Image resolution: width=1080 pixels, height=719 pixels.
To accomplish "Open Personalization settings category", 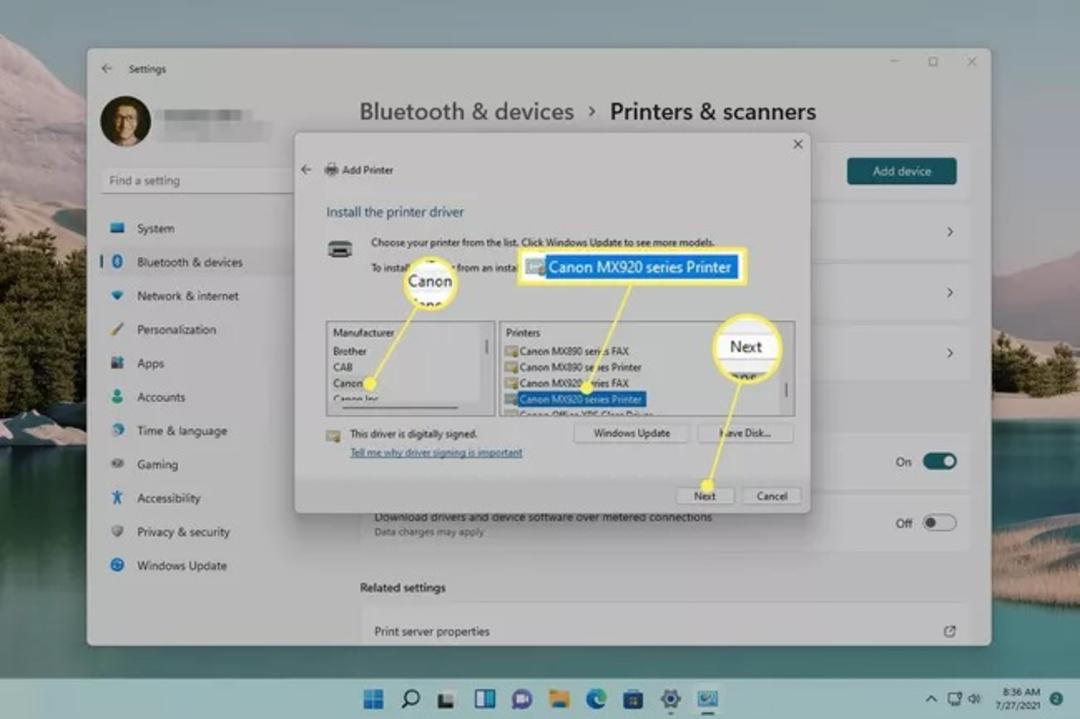I will (176, 329).
